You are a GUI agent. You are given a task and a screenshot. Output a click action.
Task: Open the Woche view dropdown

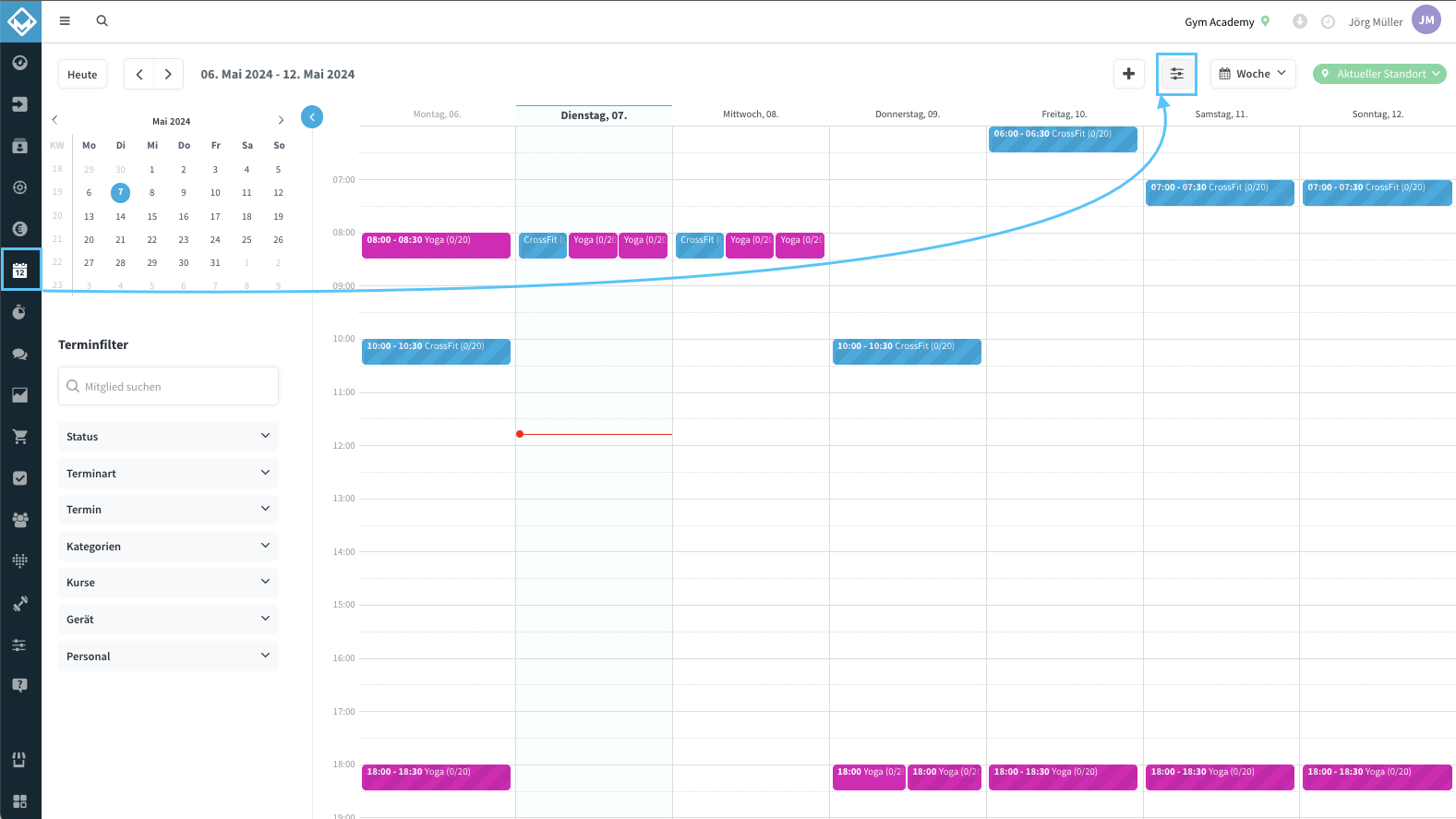(1253, 74)
